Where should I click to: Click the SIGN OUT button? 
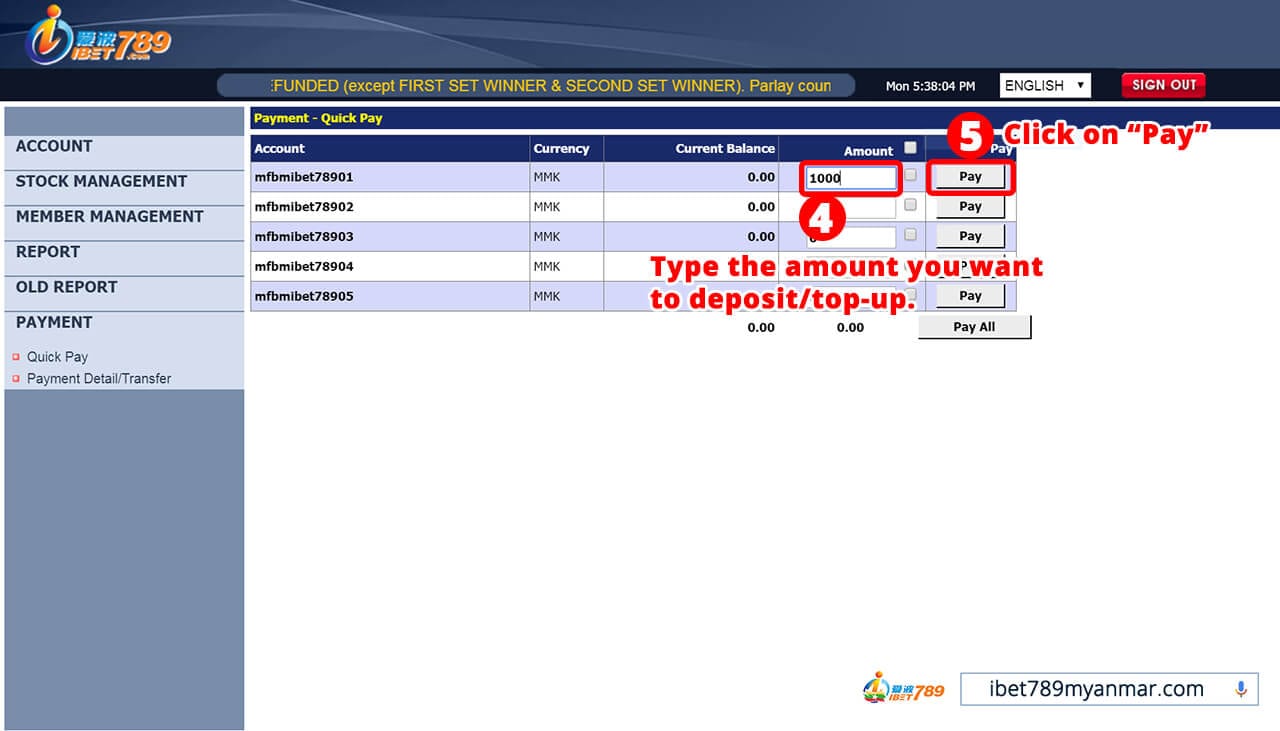[1162, 85]
